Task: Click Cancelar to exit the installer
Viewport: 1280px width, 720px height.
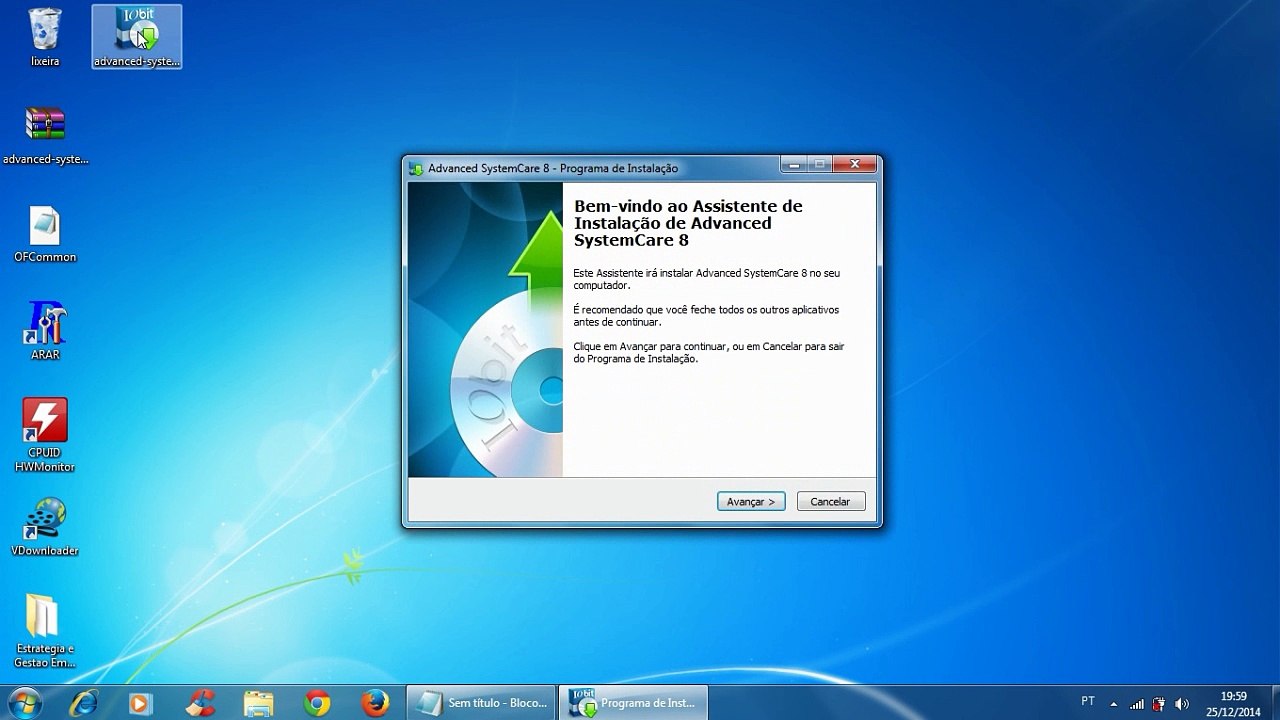Action: pyautogui.click(x=831, y=502)
